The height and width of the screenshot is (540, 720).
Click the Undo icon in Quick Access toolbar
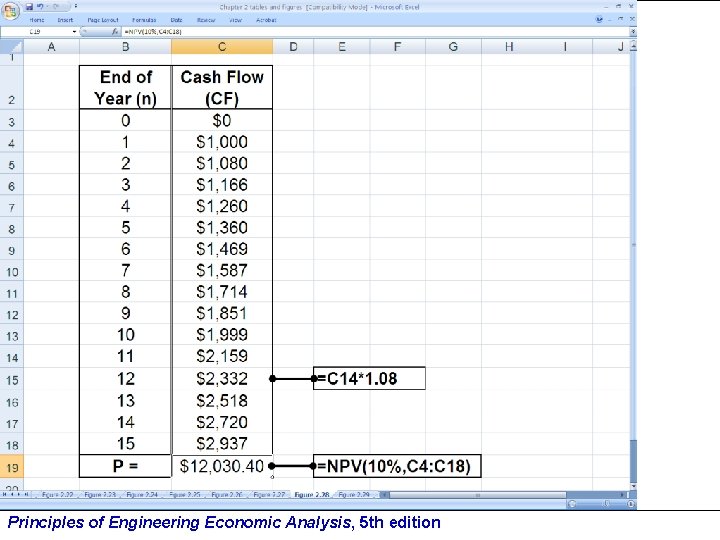click(40, 6)
